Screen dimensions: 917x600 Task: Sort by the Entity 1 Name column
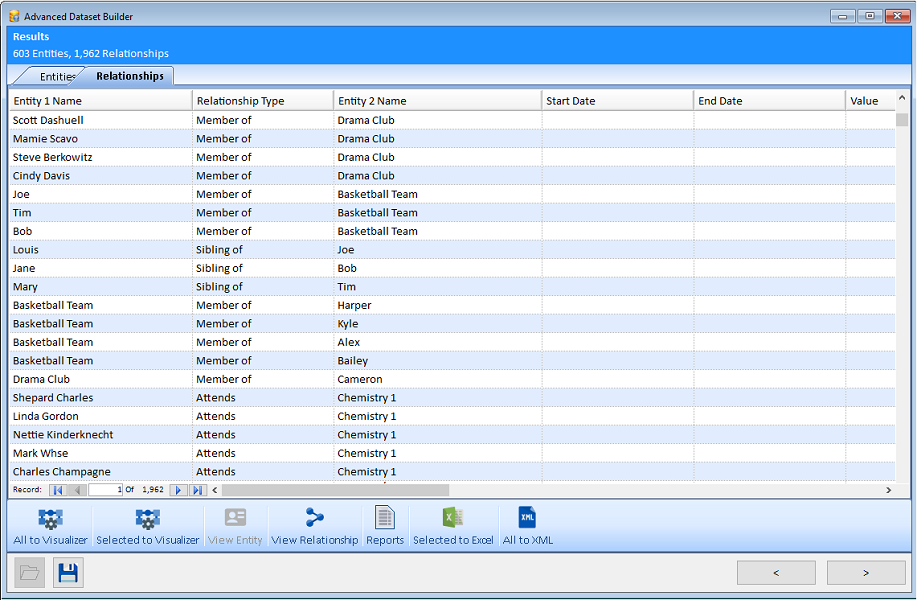[x=100, y=100]
